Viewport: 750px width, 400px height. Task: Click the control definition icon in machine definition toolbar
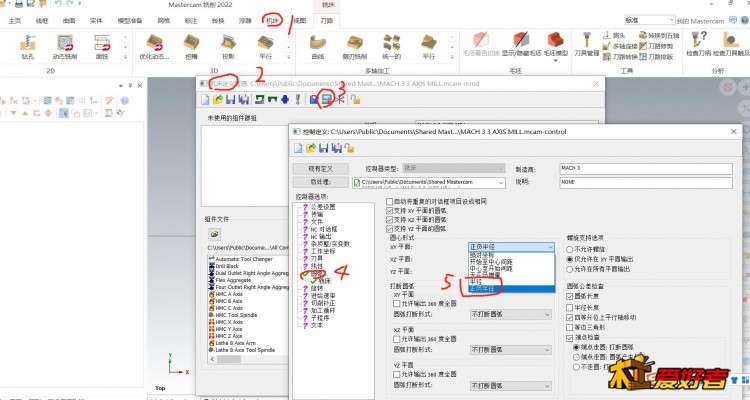click(x=327, y=100)
